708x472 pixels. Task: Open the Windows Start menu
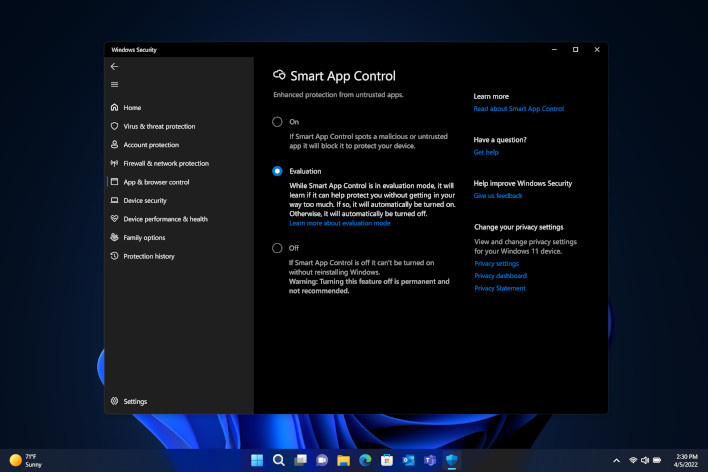[x=257, y=460]
